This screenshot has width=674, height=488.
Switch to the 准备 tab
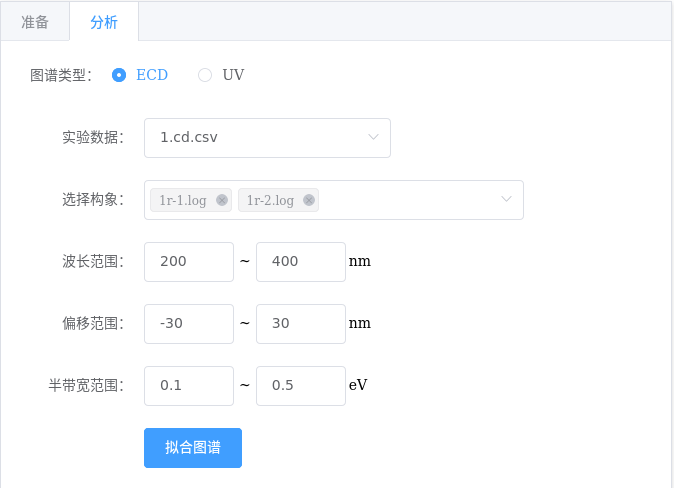click(x=35, y=22)
